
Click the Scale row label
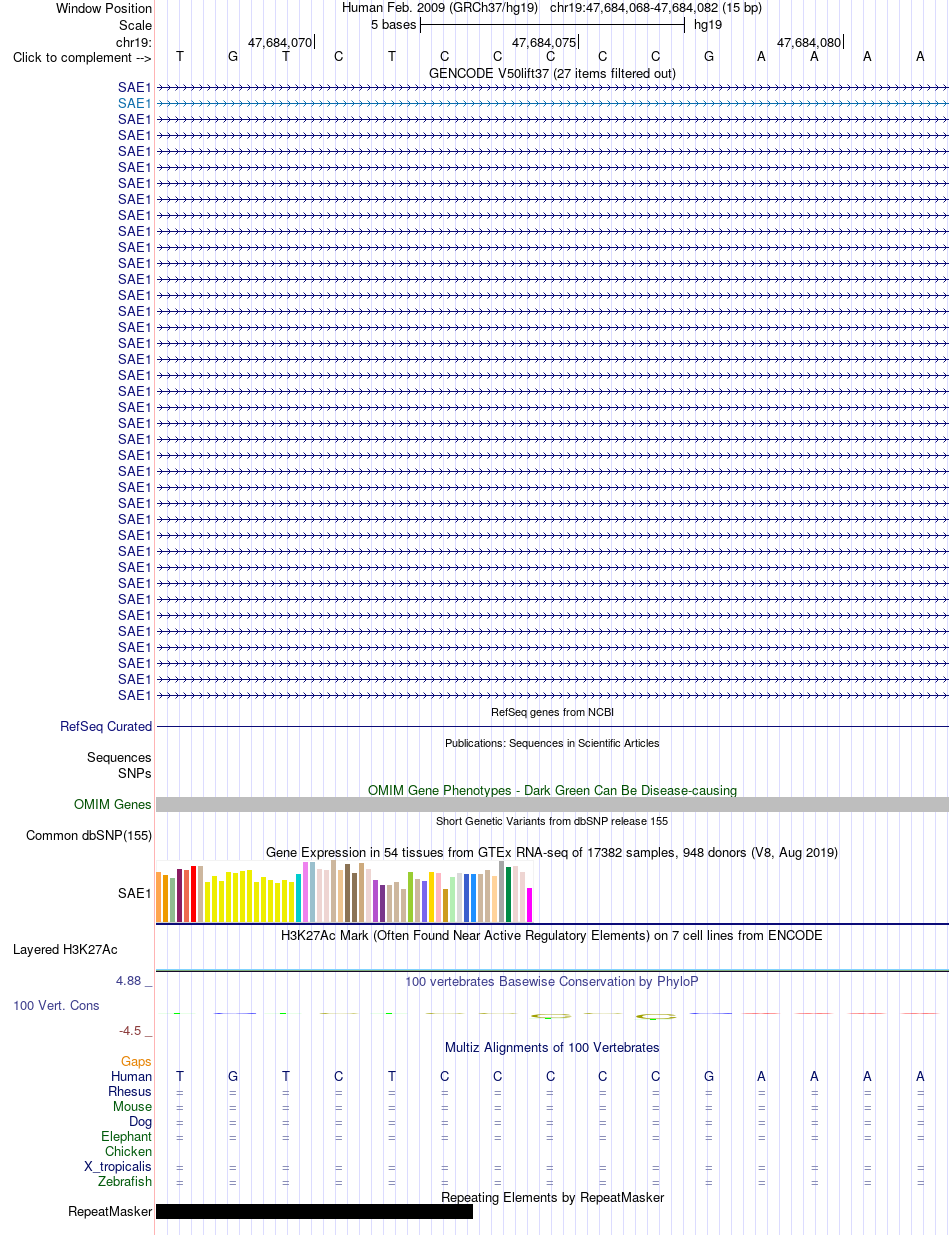pos(135,25)
